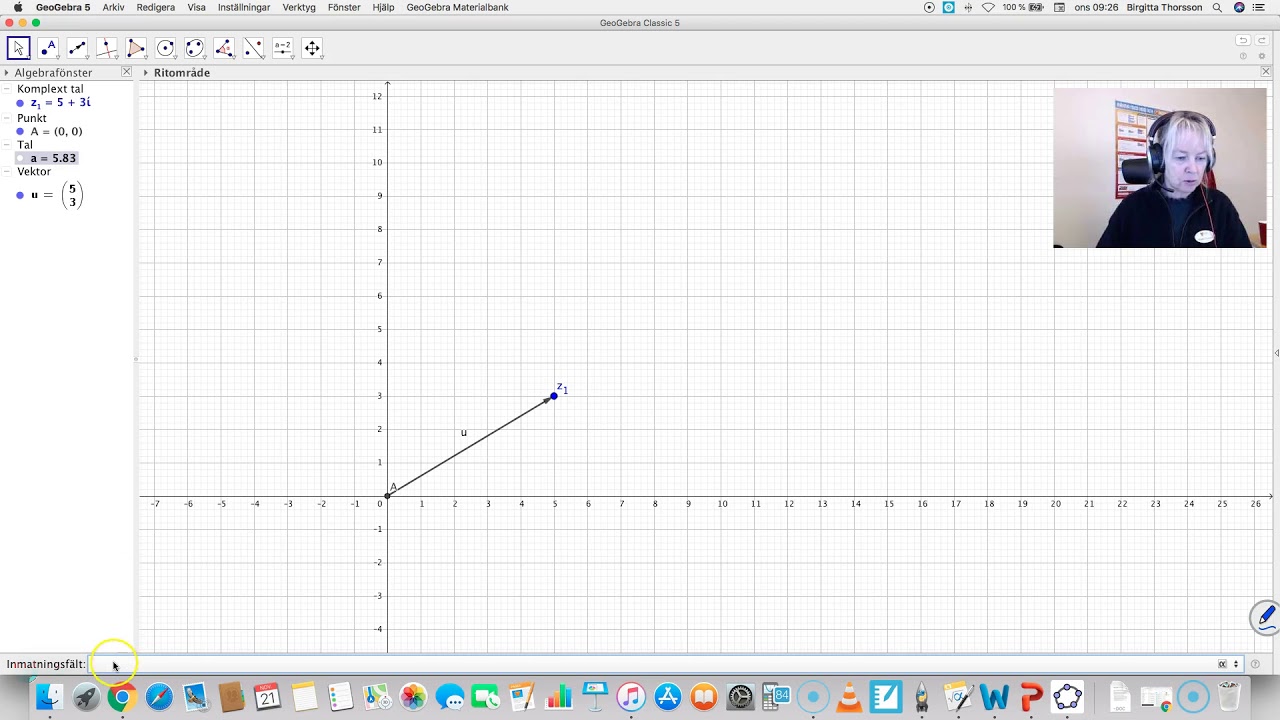Open the Redigera menu

point(155,7)
